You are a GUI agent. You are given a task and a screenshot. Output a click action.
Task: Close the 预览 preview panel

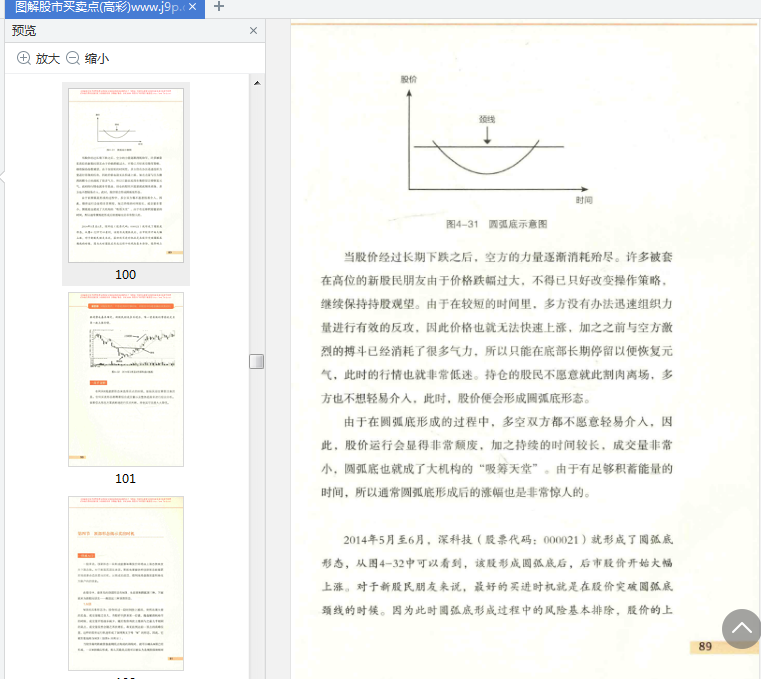tap(253, 31)
